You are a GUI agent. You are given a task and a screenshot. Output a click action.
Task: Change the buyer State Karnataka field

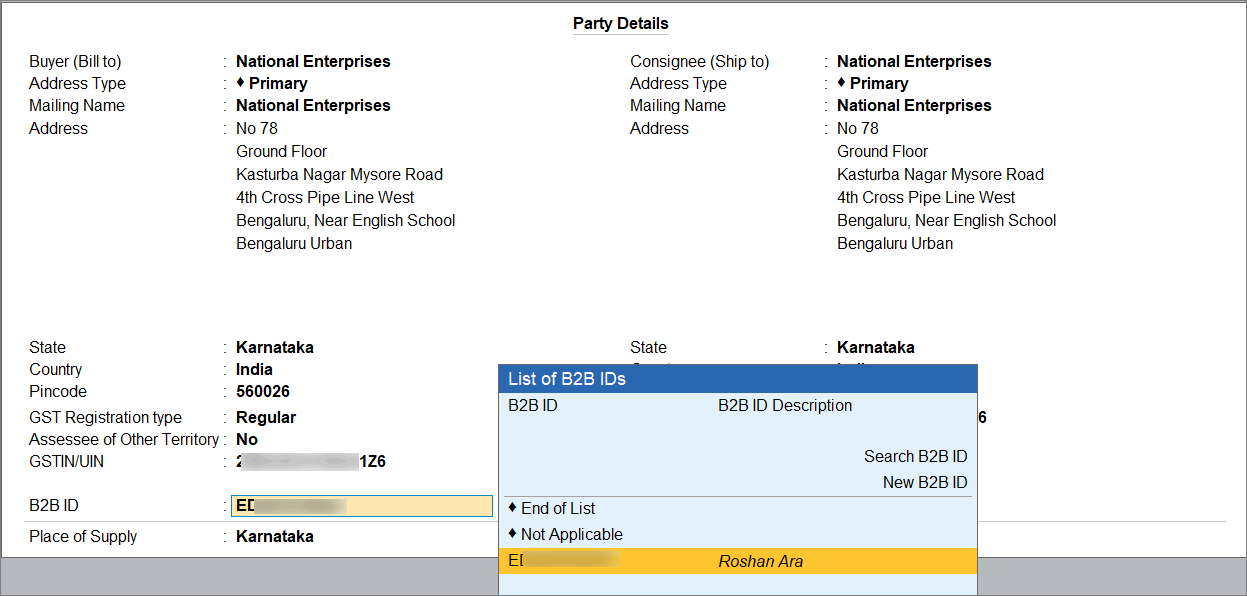pyautogui.click(x=275, y=348)
